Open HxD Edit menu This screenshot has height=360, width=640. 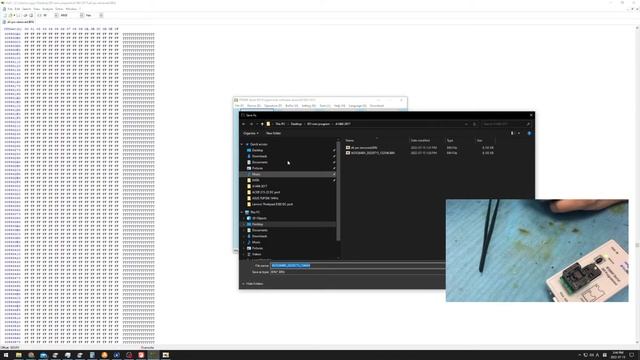[x=17, y=9]
